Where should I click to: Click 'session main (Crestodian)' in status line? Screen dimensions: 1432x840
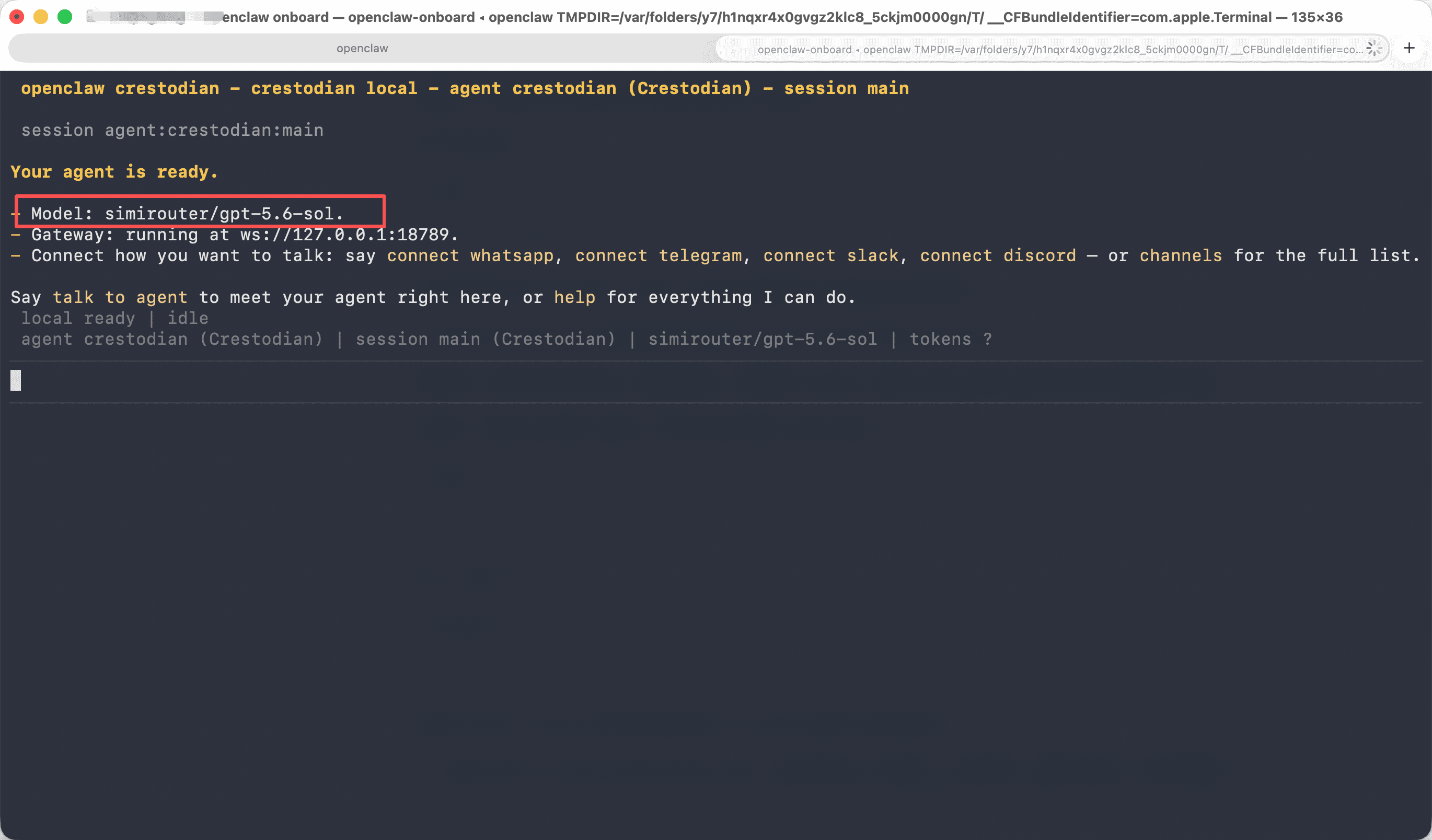(486, 339)
